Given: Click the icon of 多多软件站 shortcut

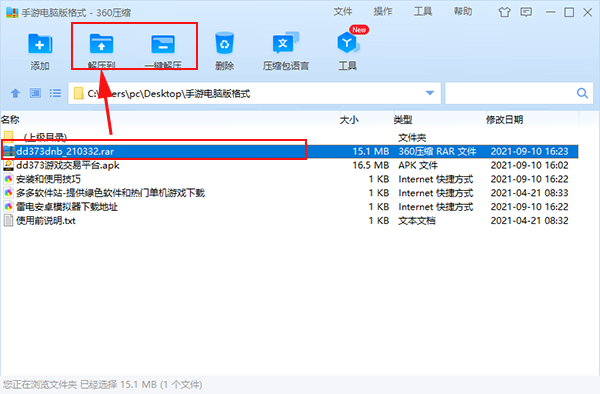Looking at the screenshot, I should click(x=8, y=193).
